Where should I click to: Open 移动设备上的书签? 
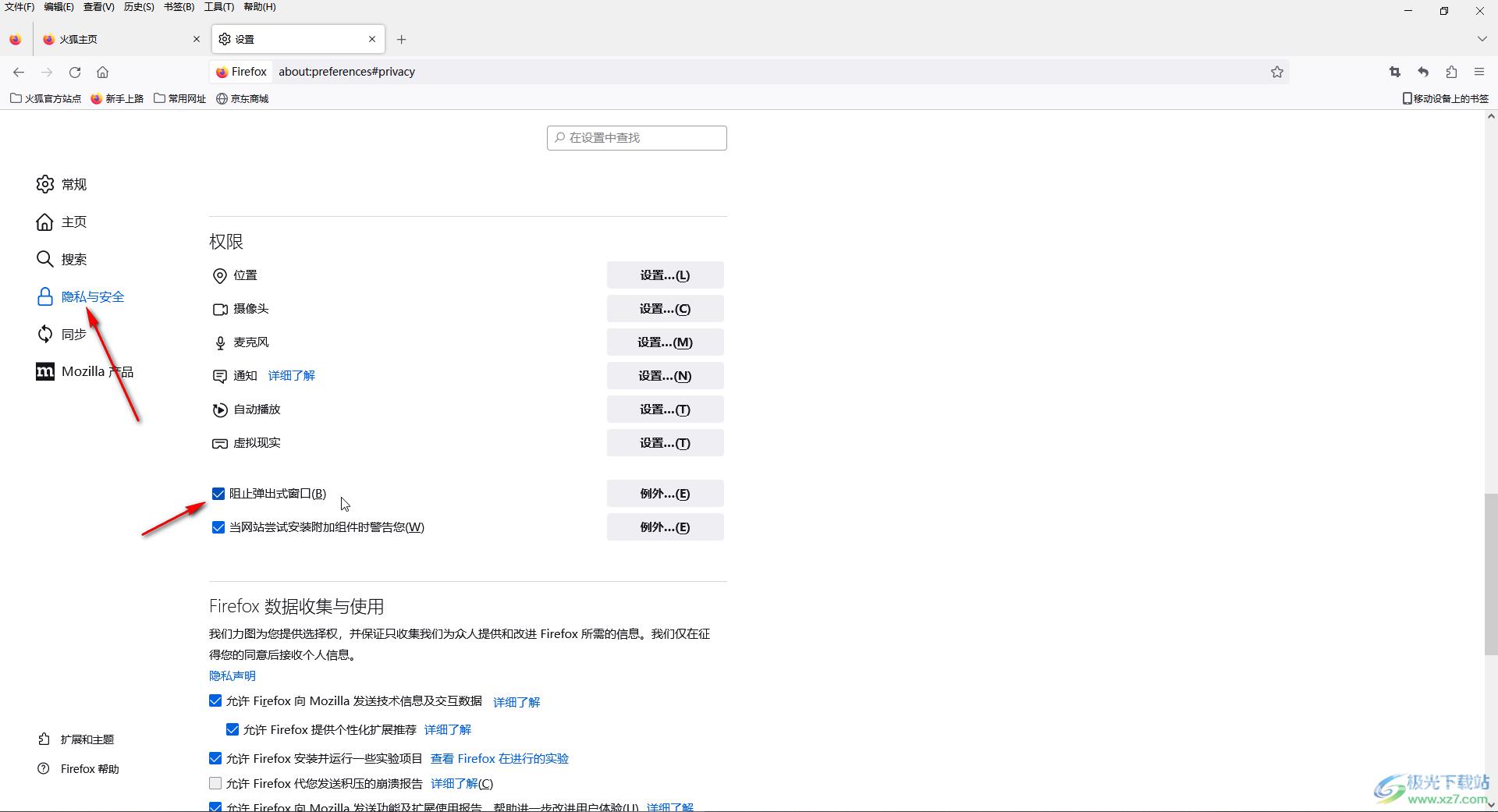click(x=1445, y=98)
